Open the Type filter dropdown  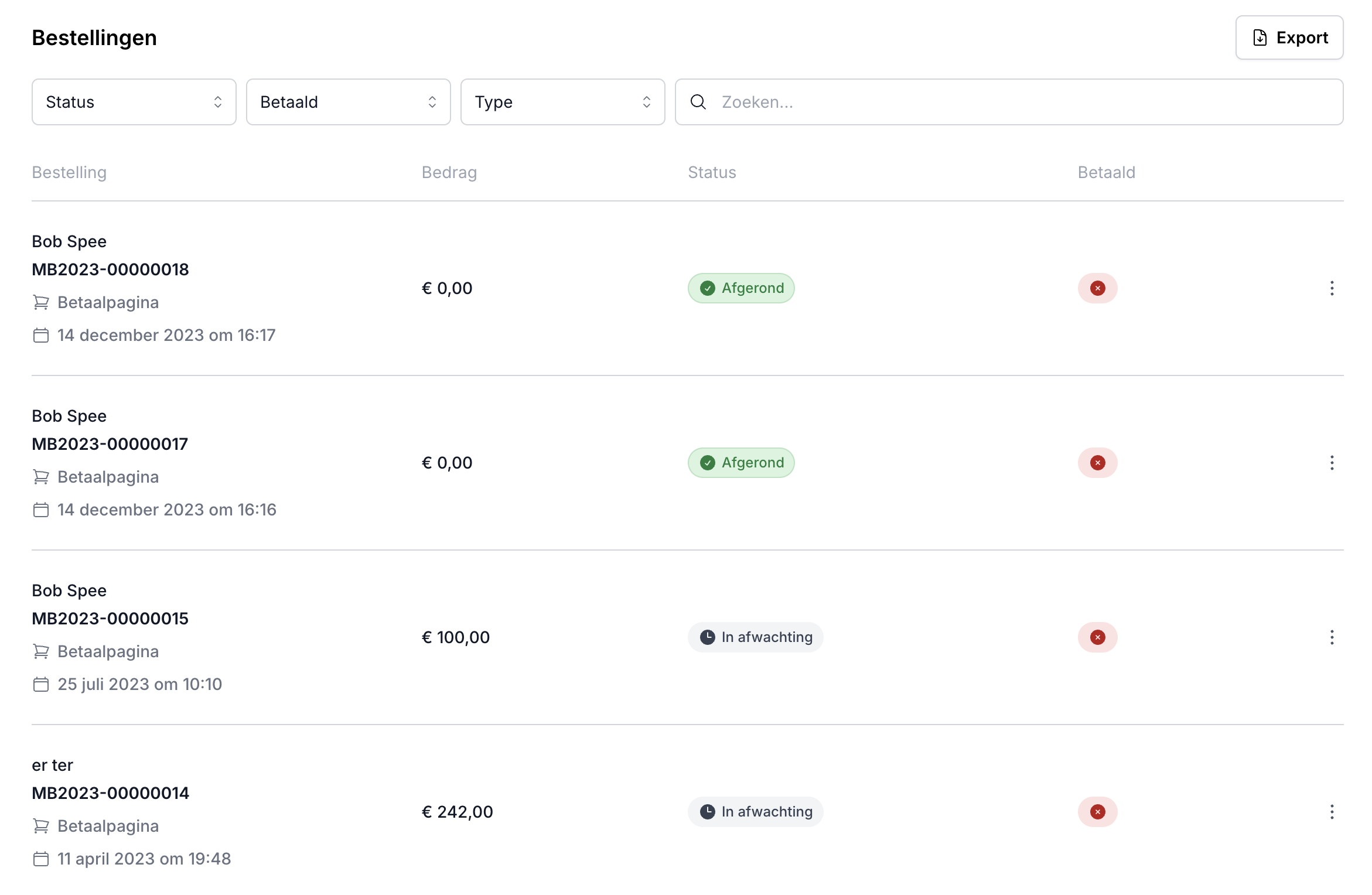click(x=562, y=102)
